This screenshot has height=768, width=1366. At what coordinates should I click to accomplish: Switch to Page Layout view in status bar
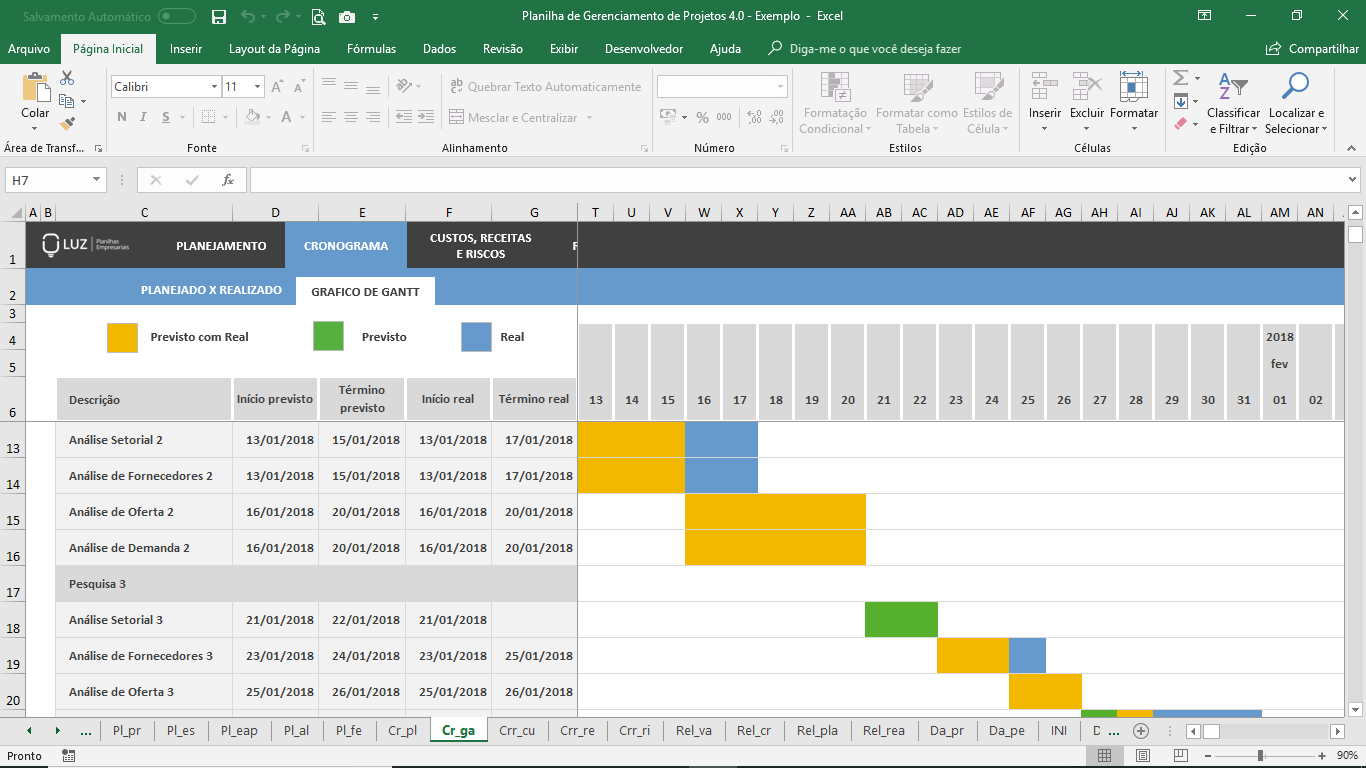pyautogui.click(x=1143, y=756)
